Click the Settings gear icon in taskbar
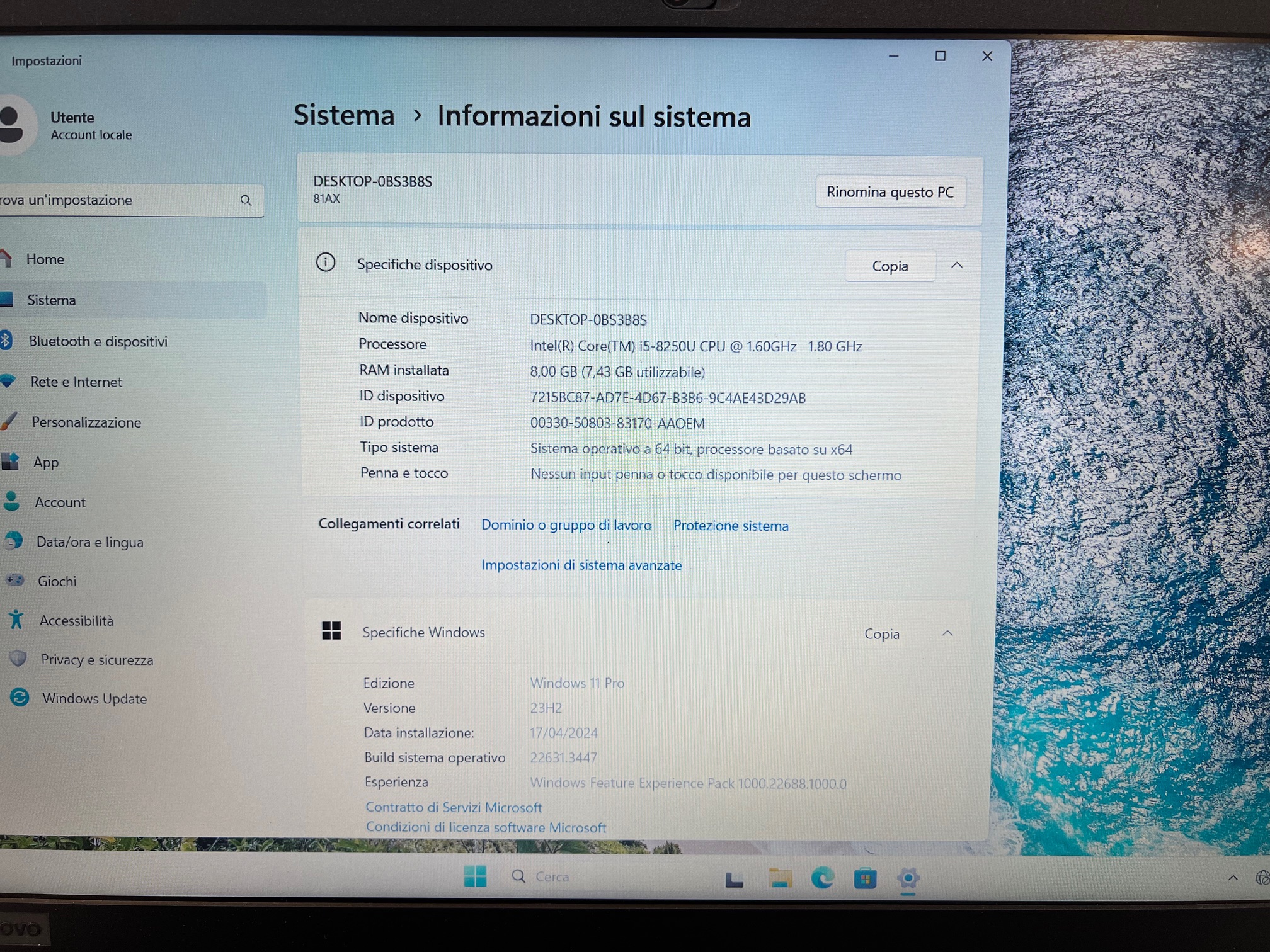 (x=908, y=877)
